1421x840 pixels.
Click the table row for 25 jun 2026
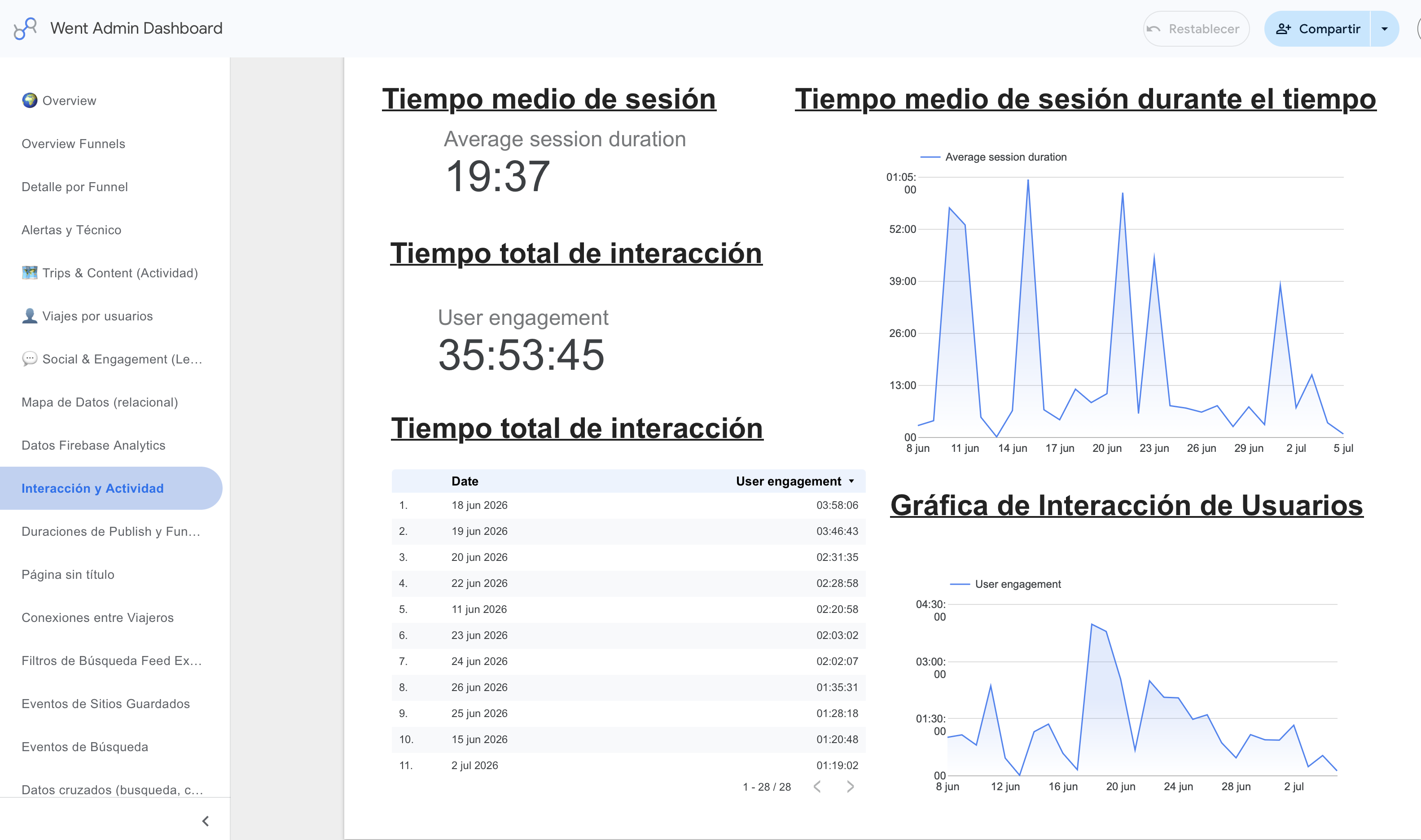tap(628, 713)
